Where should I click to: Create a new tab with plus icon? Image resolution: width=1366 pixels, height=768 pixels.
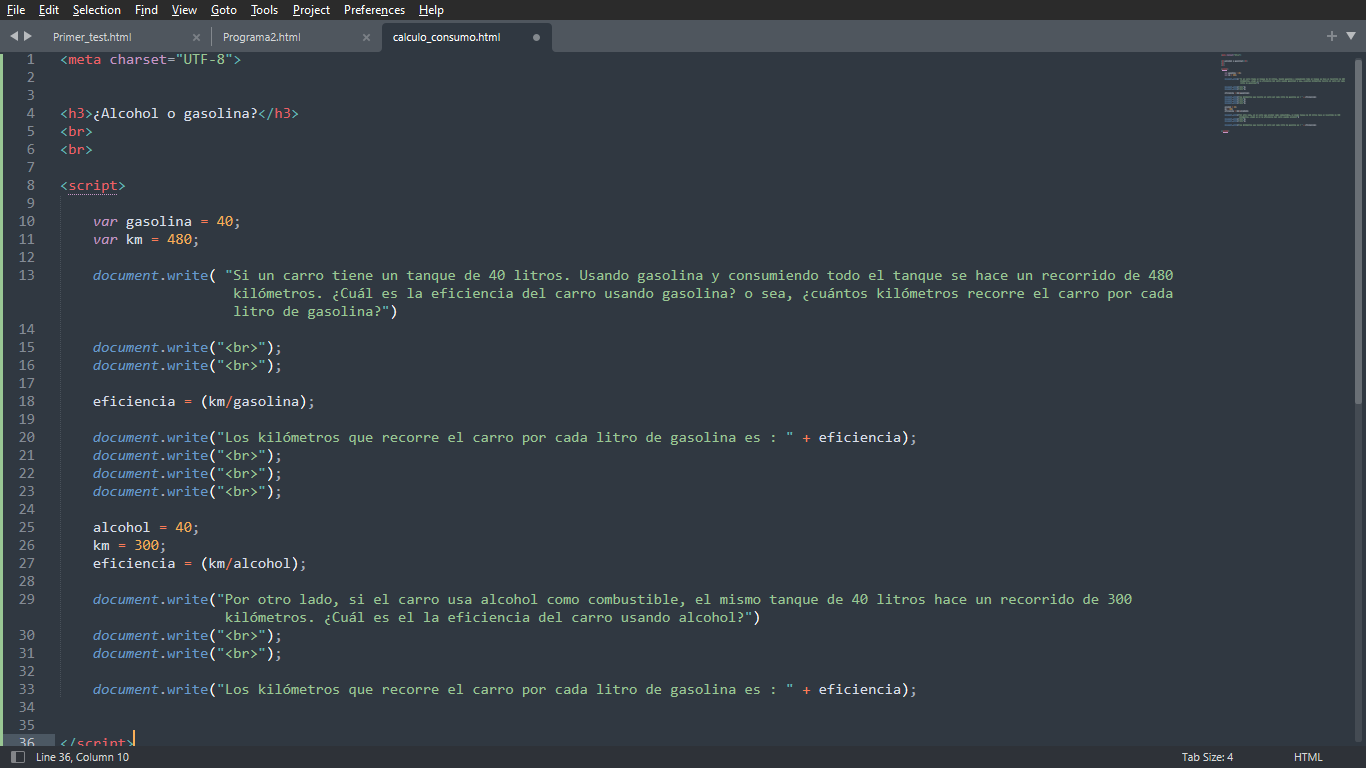coord(1331,36)
